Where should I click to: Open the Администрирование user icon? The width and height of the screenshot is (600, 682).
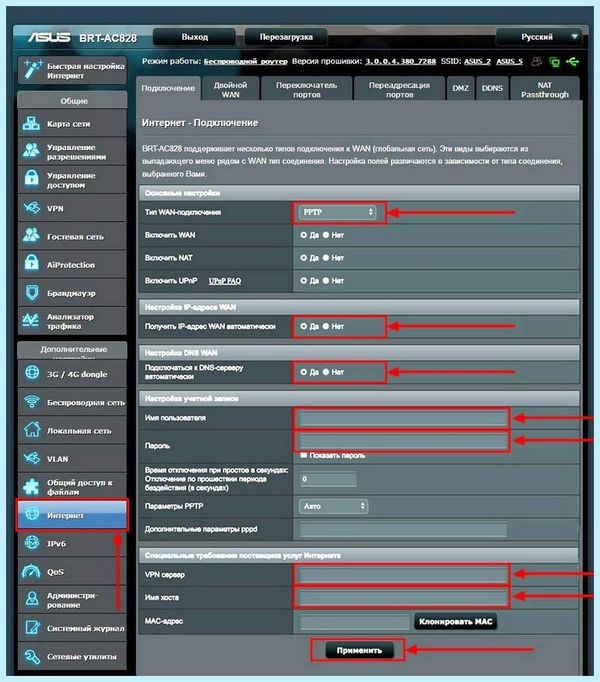(32, 599)
